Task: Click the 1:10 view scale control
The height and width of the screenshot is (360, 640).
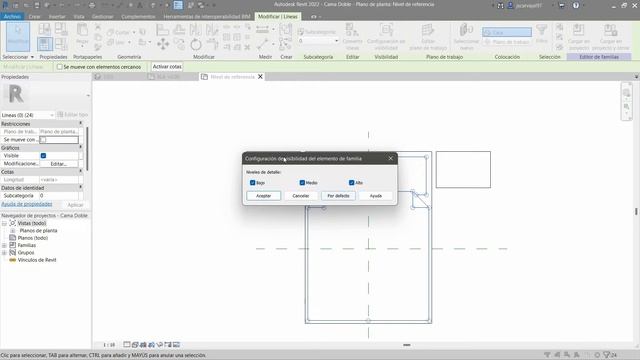Action: pos(109,345)
